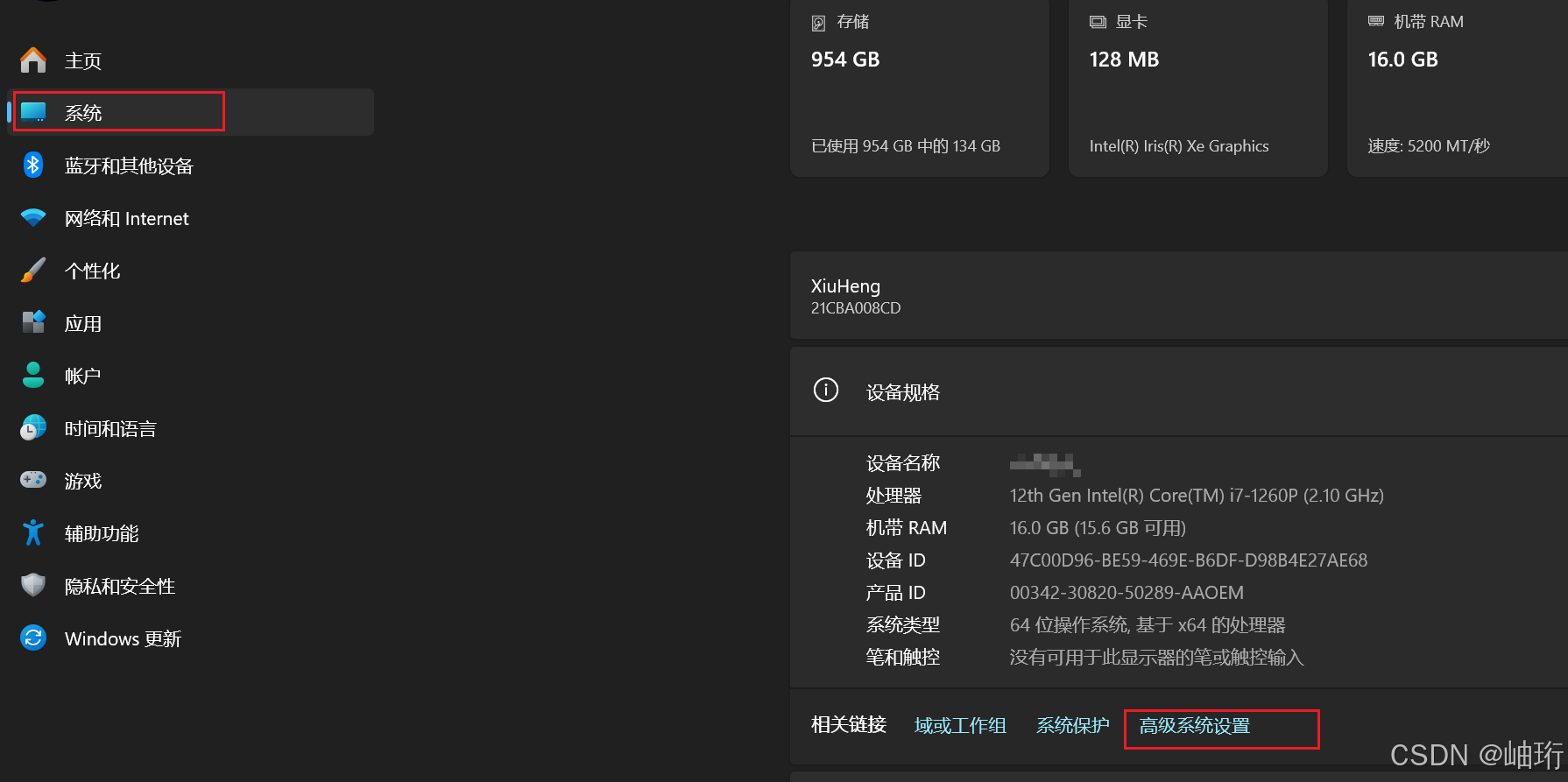The width and height of the screenshot is (1568, 782).
Task: Click the RAM value 16.0 GB (15.6 GB 可用)
Action: click(x=1098, y=528)
